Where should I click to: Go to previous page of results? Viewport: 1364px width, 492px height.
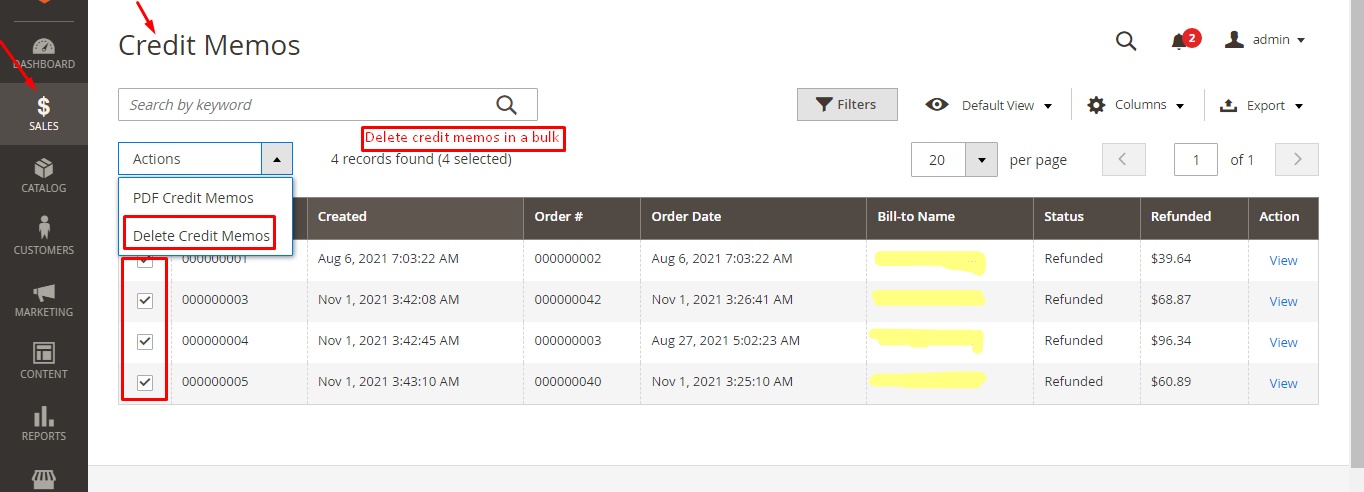click(x=1122, y=159)
